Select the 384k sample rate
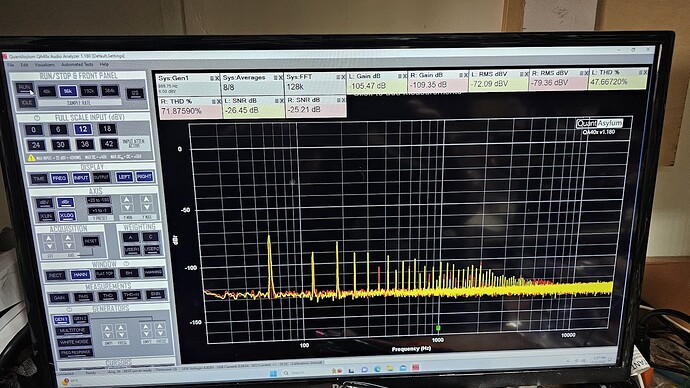Screen dimensions: 690x388 (x=110, y=91)
